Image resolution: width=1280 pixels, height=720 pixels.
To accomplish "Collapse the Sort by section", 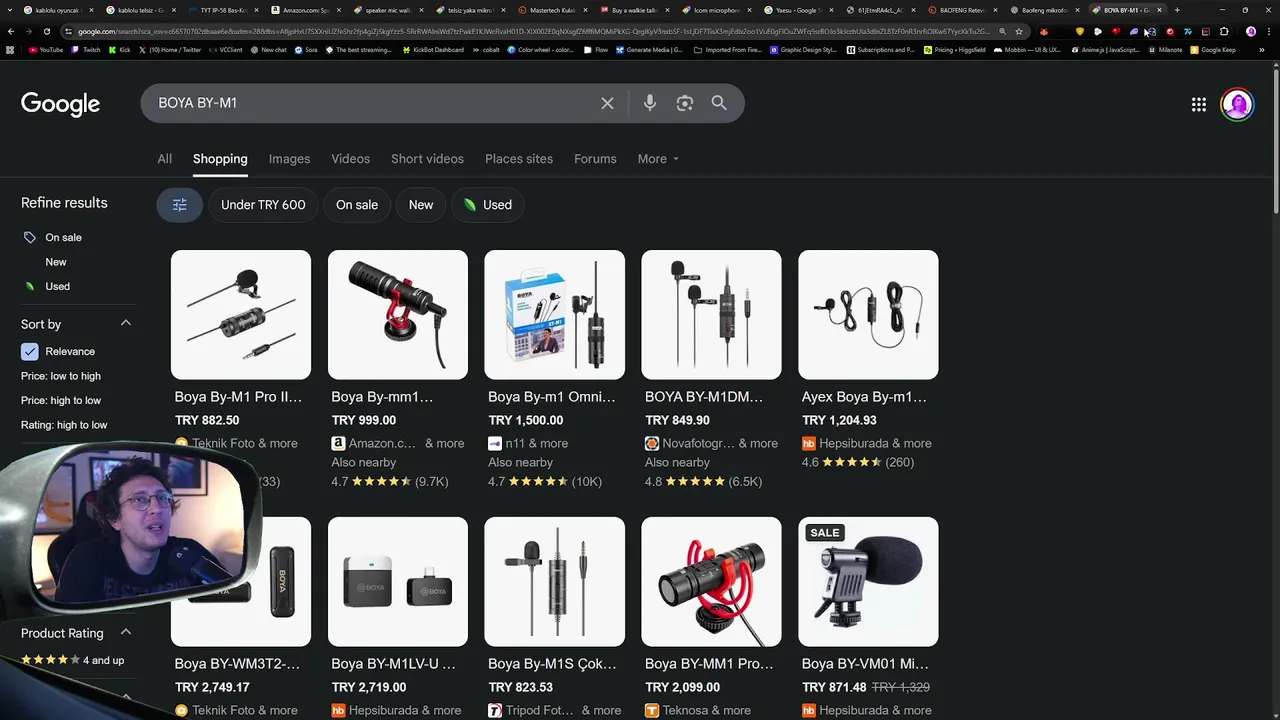I will [126, 323].
